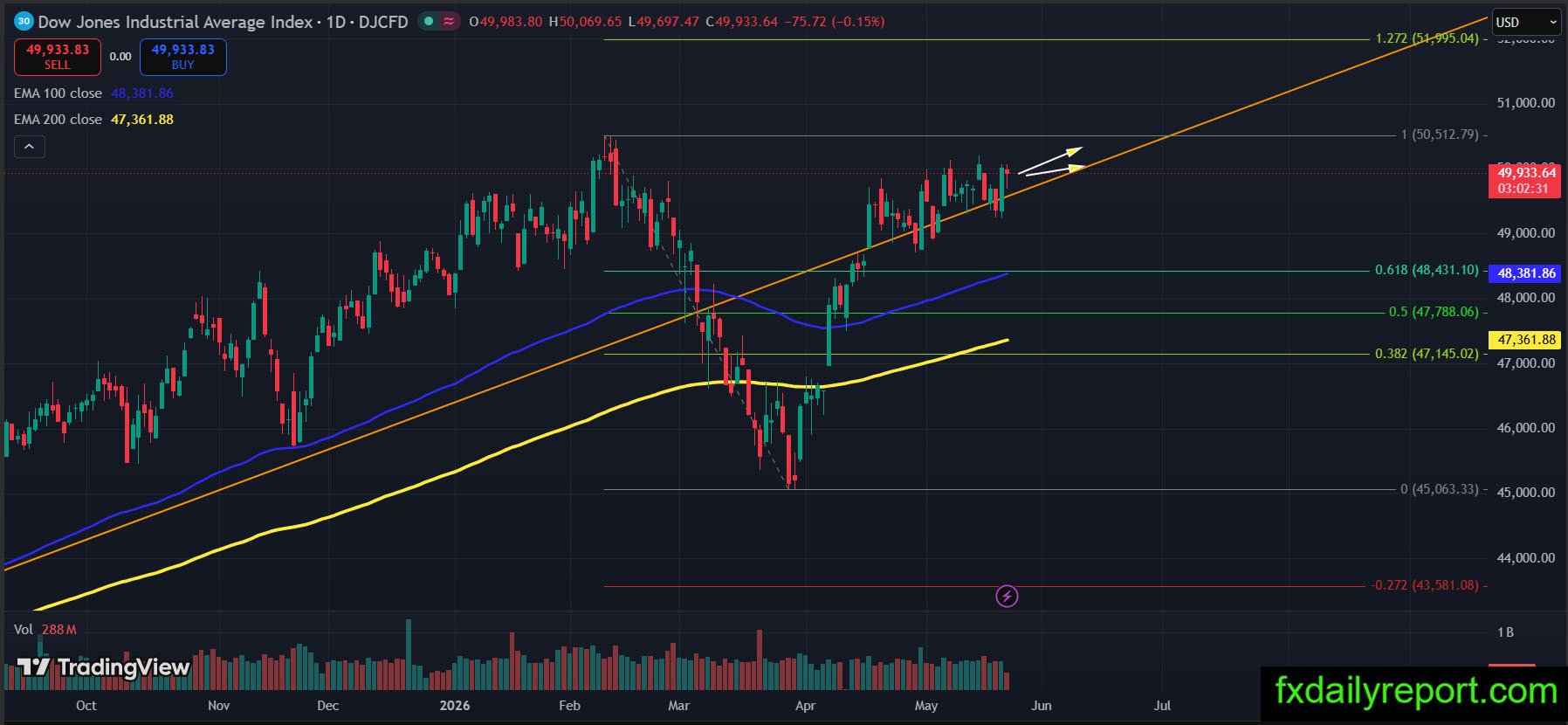
Task: Open the lightning bolt event marker
Action: point(1007,597)
